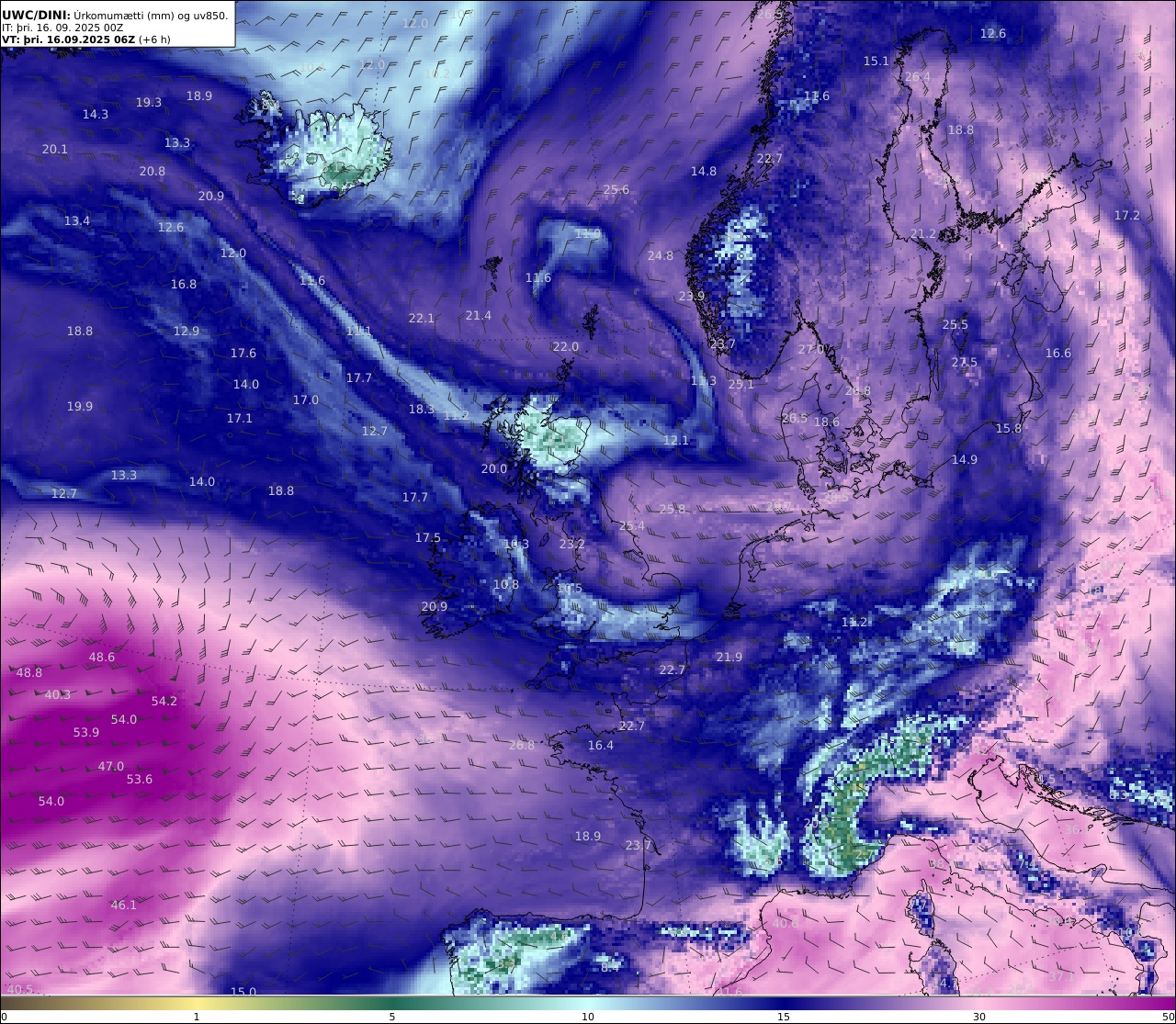The height and width of the screenshot is (1024, 1176).
Task: Click the 21.9 value over Belgium
Action: (x=729, y=657)
